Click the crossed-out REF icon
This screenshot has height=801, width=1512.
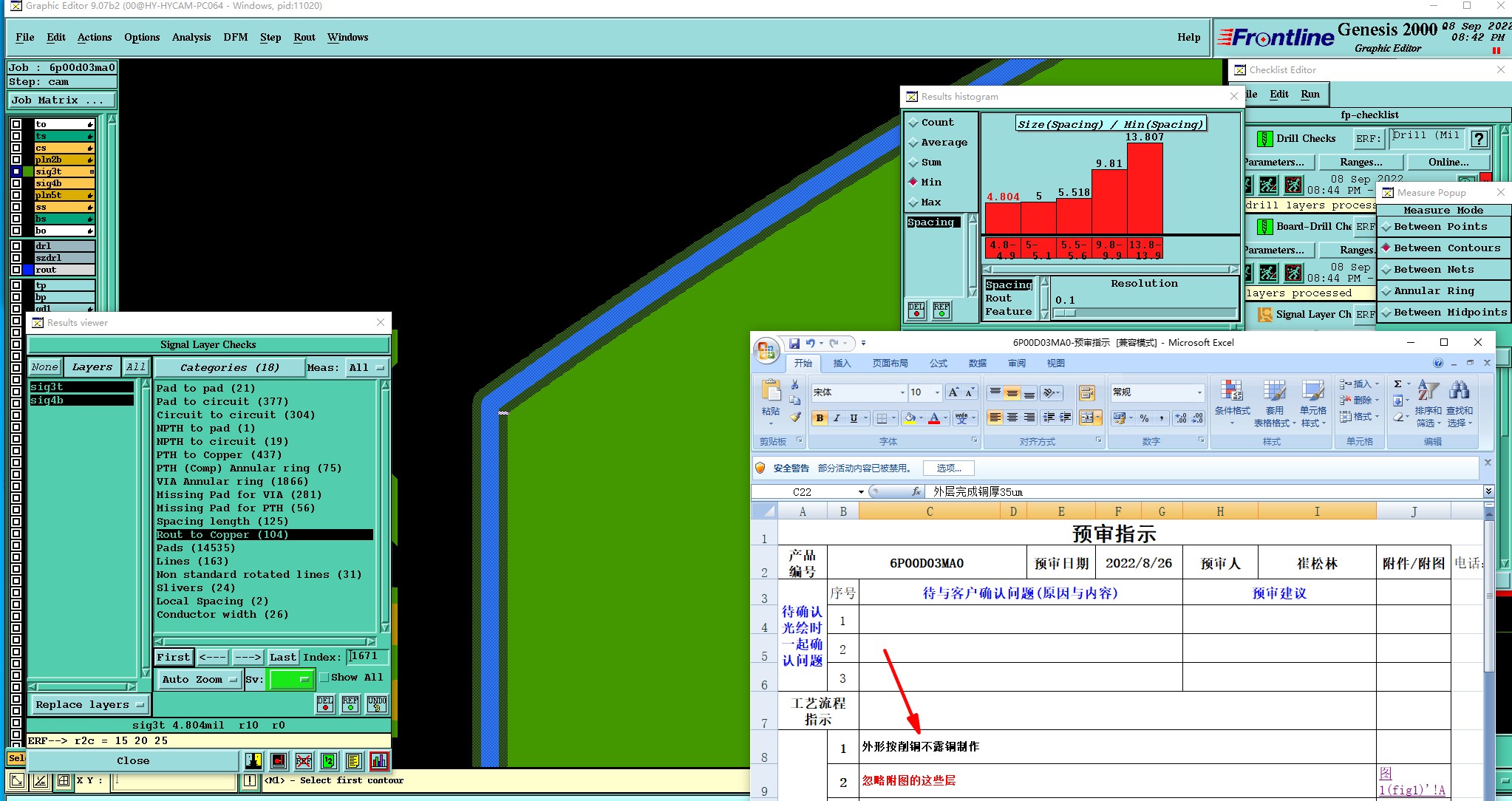click(x=304, y=760)
